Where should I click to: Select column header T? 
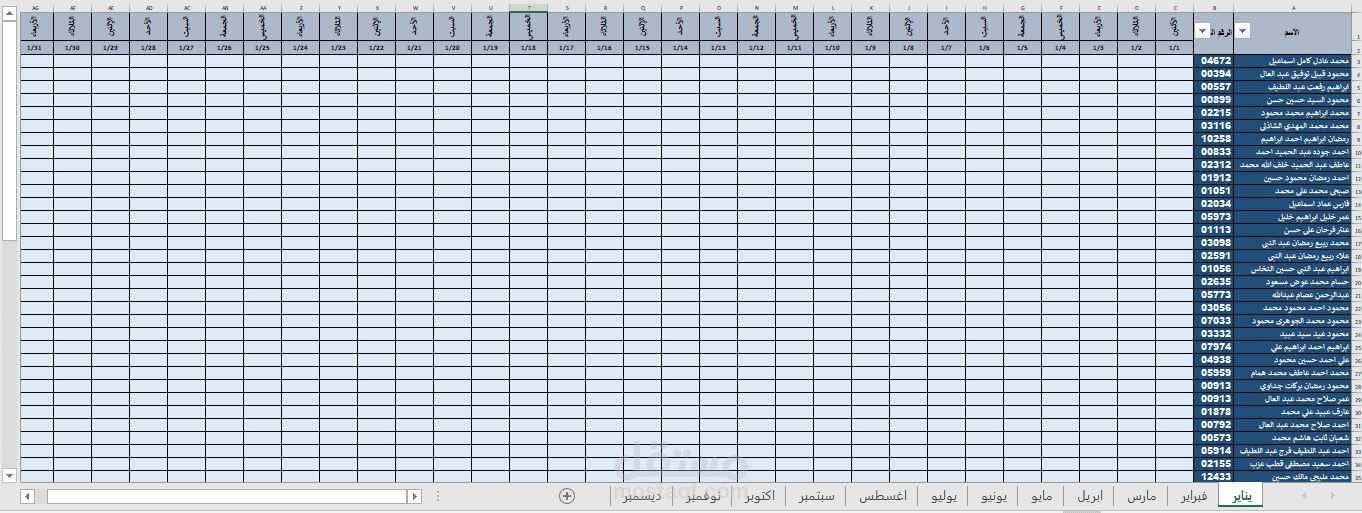point(528,7)
